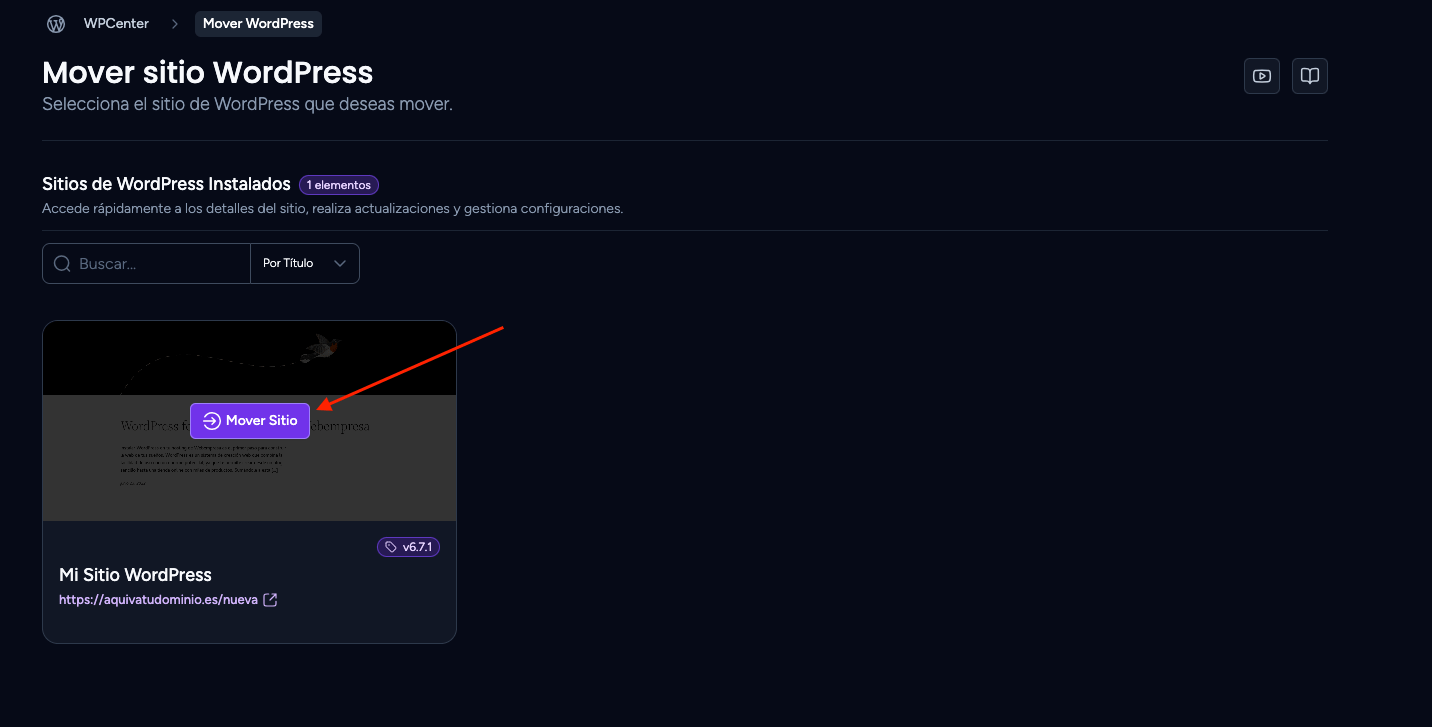The height and width of the screenshot is (727, 1432).
Task: Go to WPCenter breadcrumb item
Action: coord(116,24)
